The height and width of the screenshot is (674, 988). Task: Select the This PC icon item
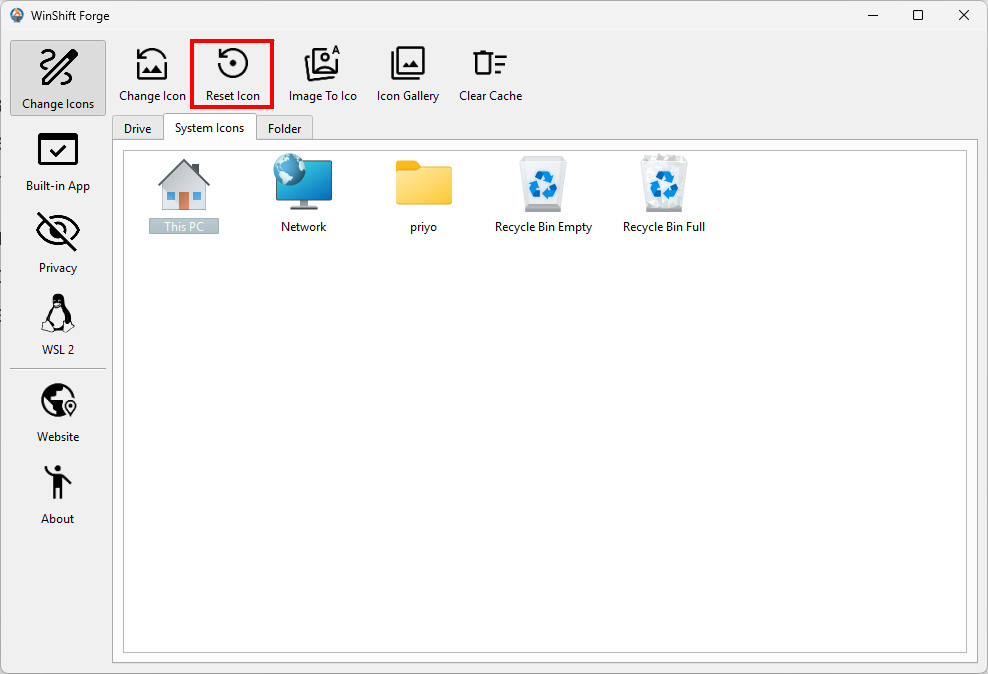point(184,196)
